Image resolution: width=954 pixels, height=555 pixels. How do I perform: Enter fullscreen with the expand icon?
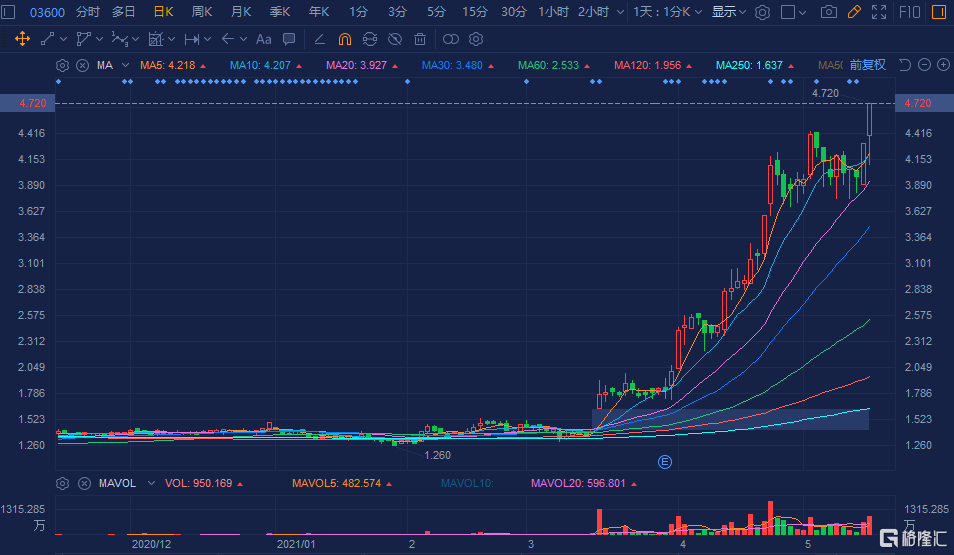pos(878,12)
